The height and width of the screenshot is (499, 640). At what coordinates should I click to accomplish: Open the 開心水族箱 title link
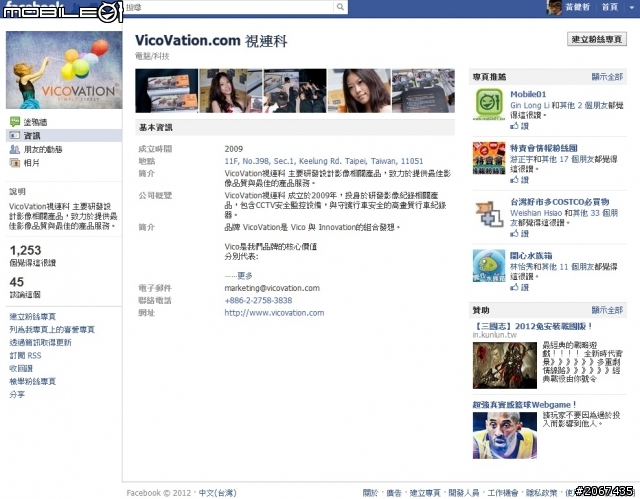pos(531,256)
